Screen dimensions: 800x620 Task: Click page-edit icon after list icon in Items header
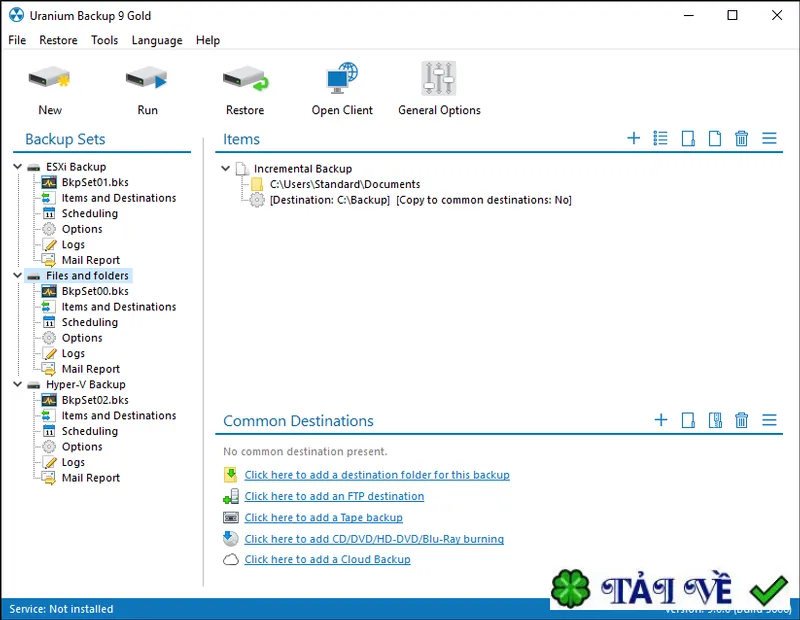tap(688, 138)
